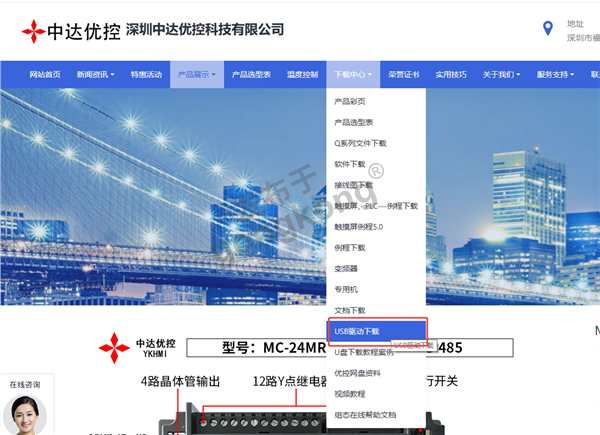Screen dimensions: 600x435
Task: Select 变频器 in the download menu
Action: click(346, 269)
